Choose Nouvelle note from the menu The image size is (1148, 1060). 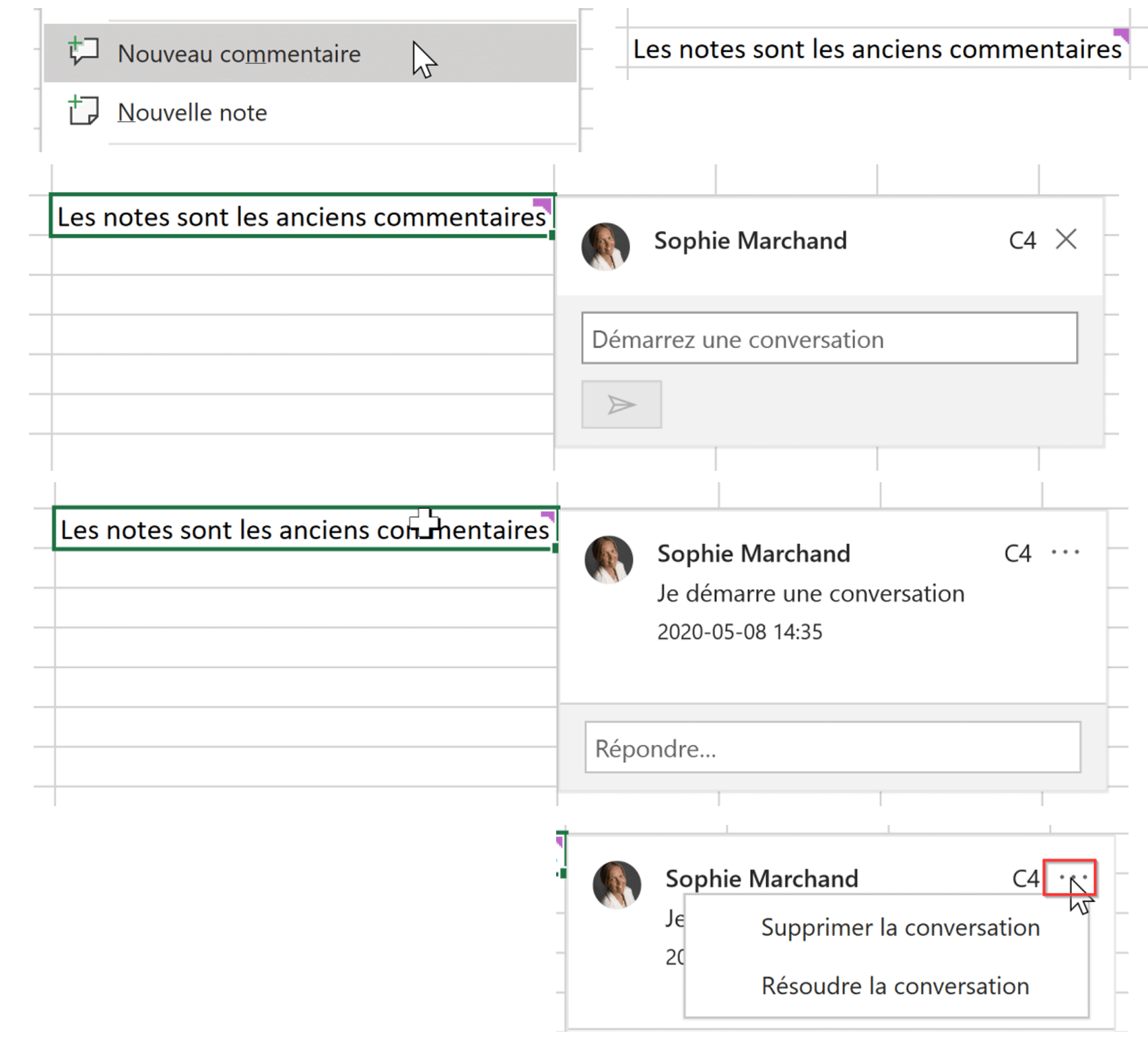[193, 112]
